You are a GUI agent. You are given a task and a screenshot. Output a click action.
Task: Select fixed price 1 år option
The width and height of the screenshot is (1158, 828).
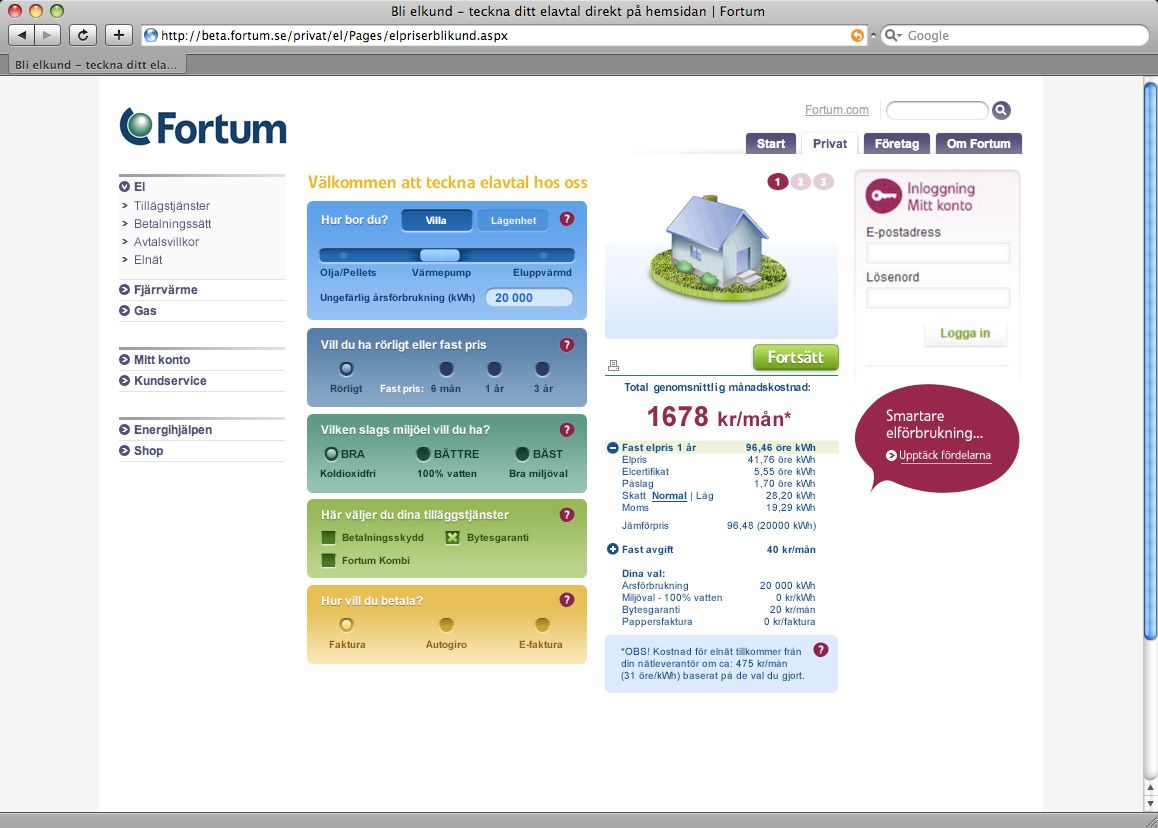(x=494, y=369)
